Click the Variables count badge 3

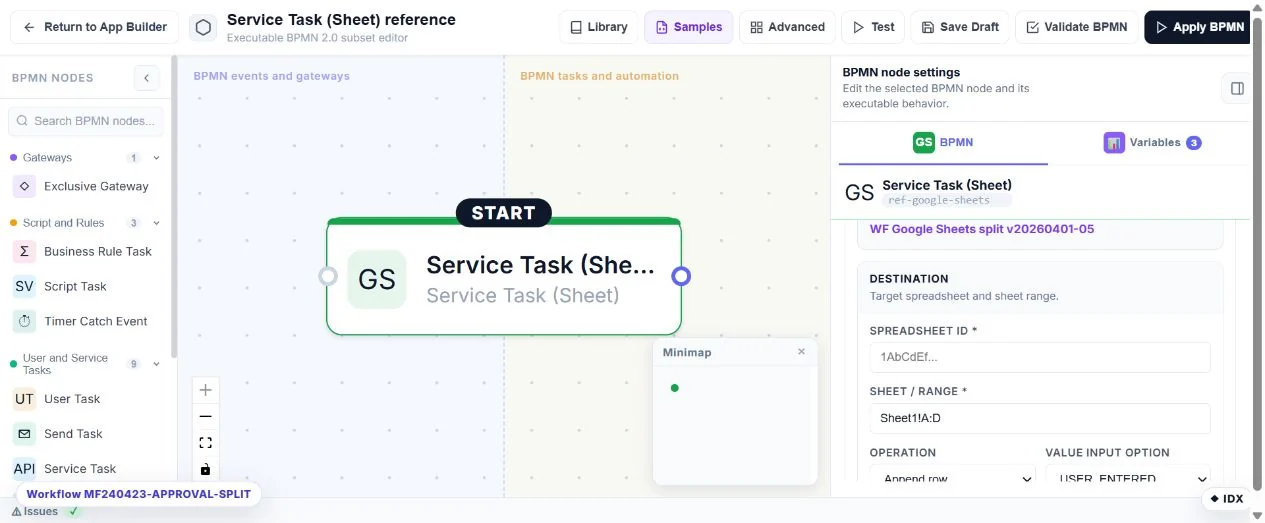[x=1193, y=143]
